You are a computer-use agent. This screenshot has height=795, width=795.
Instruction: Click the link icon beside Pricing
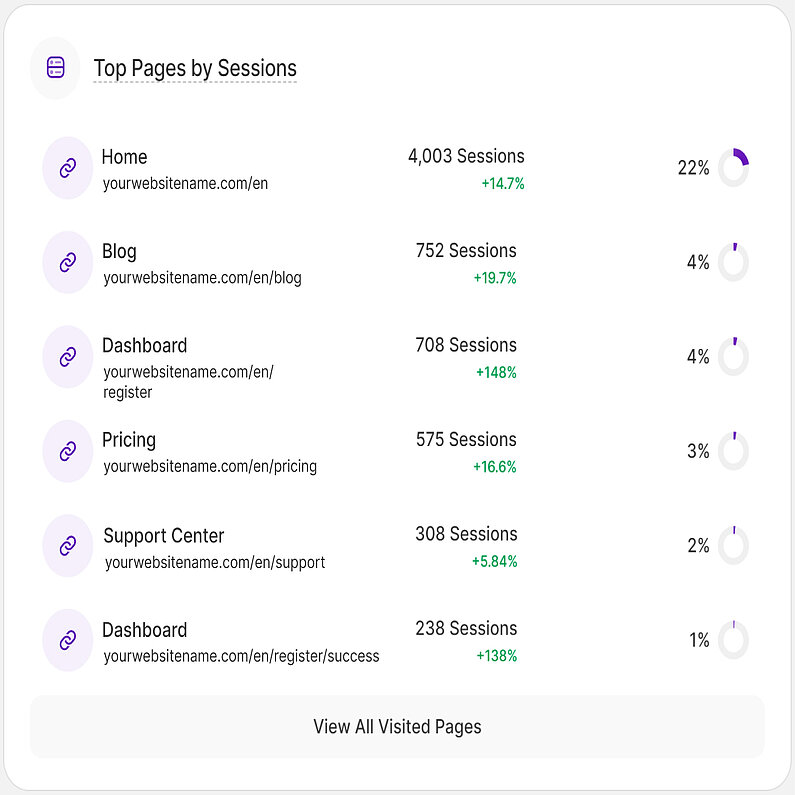click(x=68, y=451)
